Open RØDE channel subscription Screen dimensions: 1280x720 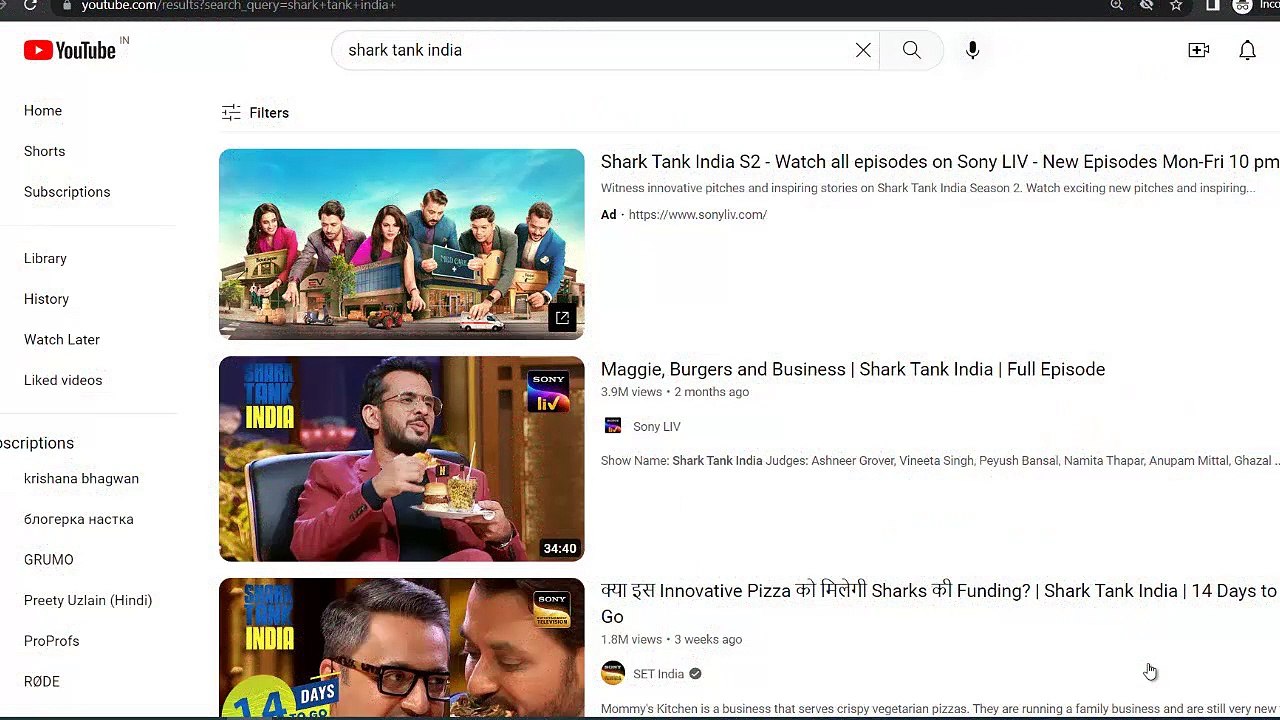pos(42,681)
